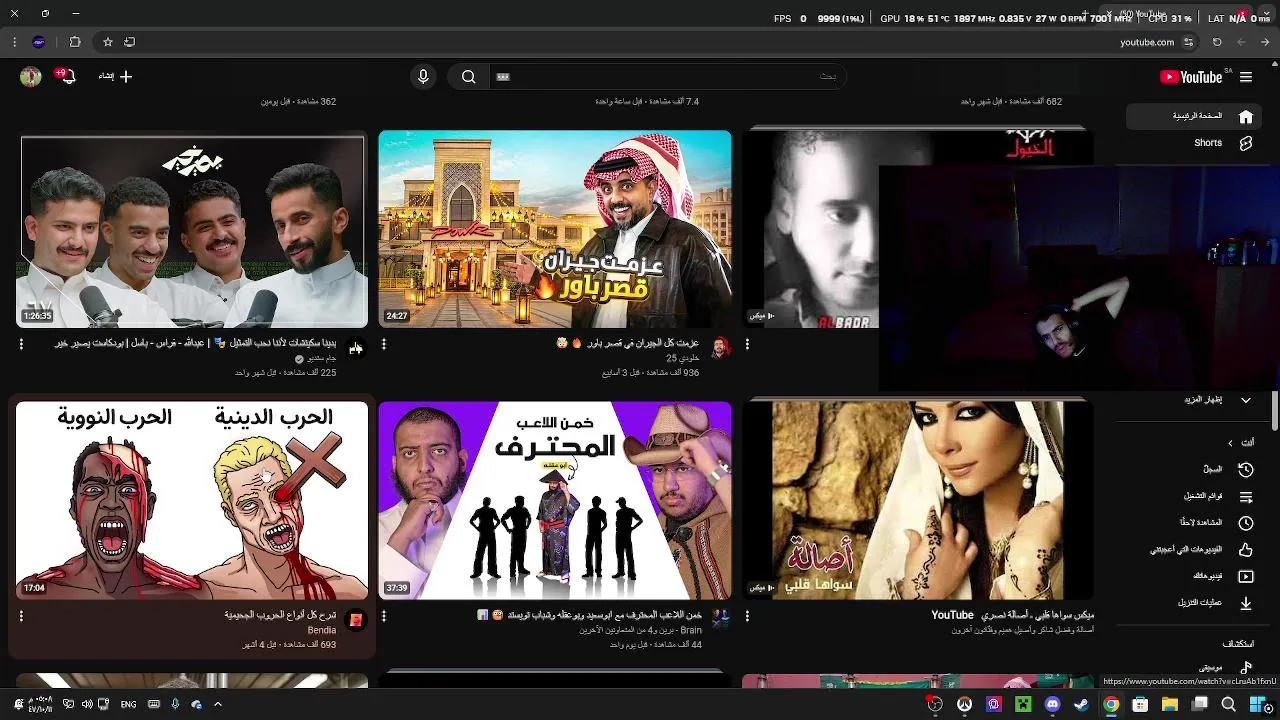Open Minecraft creeper icon in taskbar
Viewport: 1280px width, 720px height.
pos(1023,704)
